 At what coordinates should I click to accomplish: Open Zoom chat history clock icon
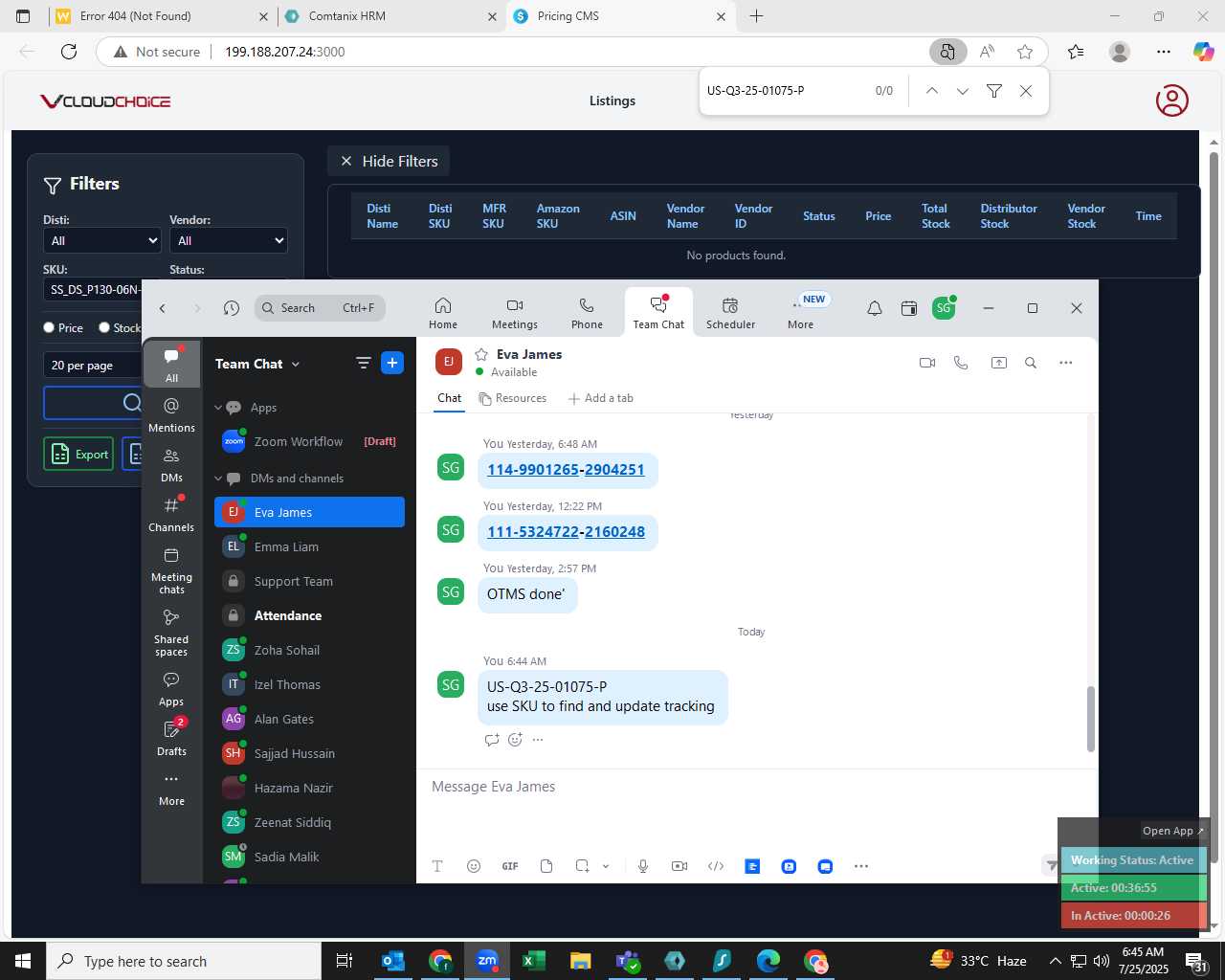coord(232,308)
